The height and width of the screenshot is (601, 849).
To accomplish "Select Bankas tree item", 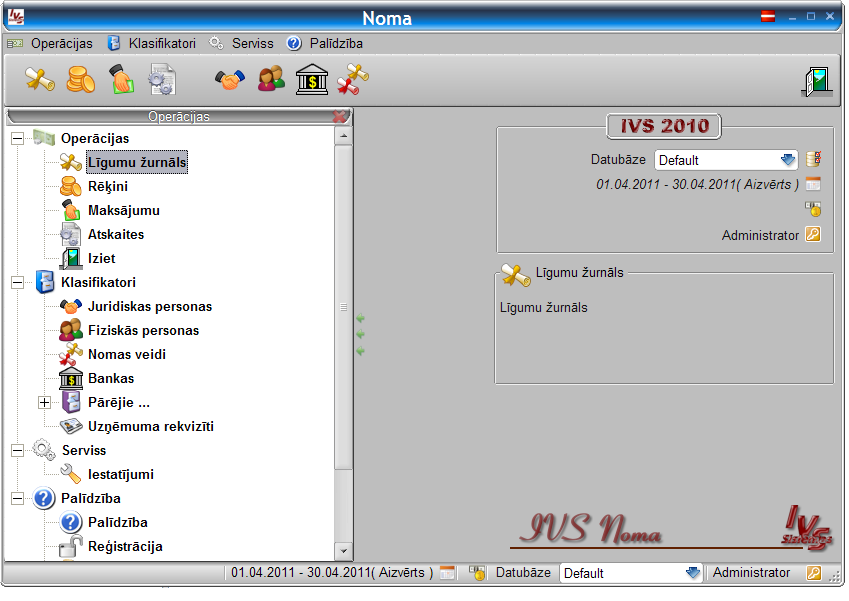I will click(111, 378).
